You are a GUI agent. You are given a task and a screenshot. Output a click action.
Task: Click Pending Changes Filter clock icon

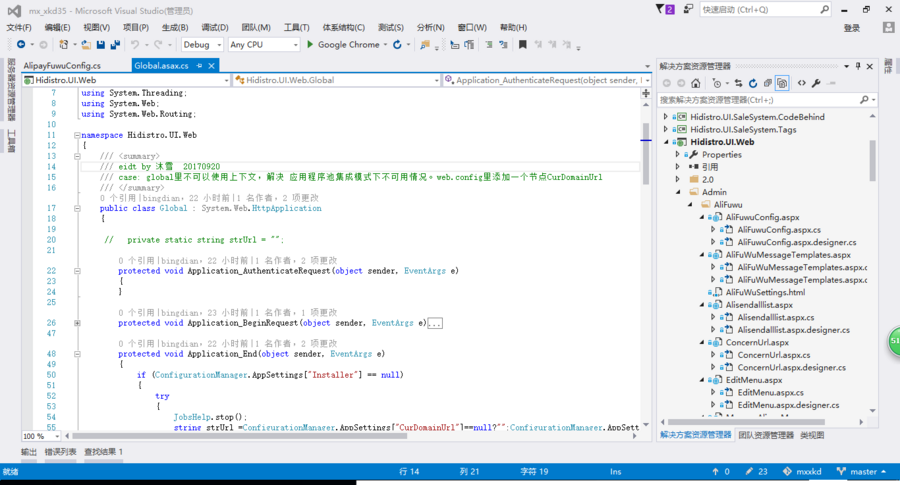[x=716, y=83]
